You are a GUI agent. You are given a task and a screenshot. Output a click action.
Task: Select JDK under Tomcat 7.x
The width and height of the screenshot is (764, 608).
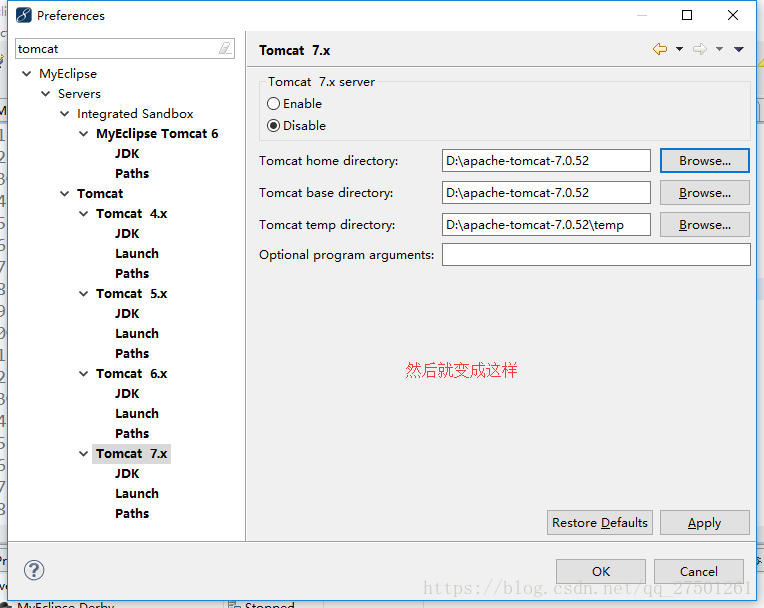click(x=127, y=474)
